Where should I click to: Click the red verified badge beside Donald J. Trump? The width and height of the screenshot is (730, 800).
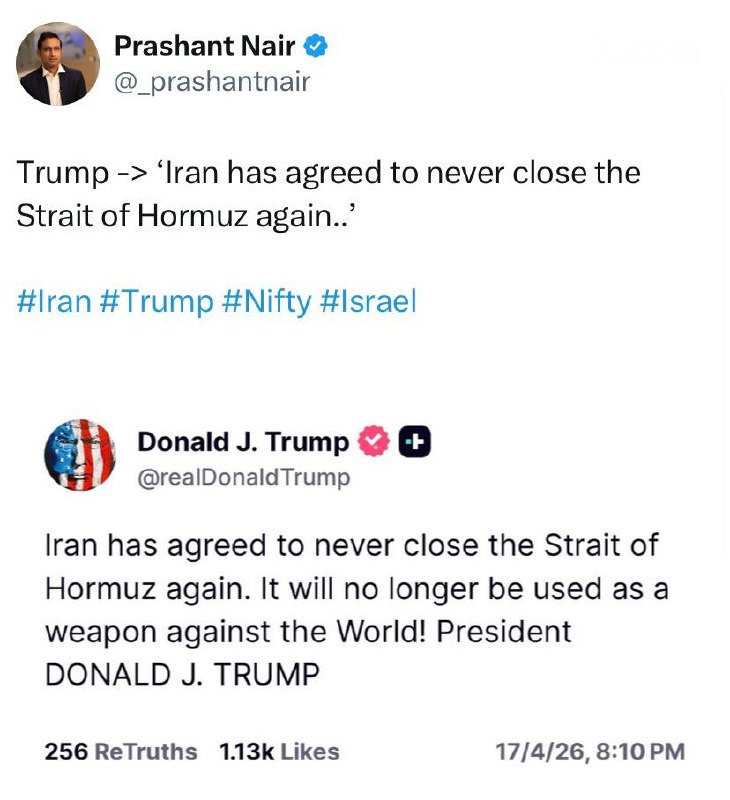[x=373, y=442]
